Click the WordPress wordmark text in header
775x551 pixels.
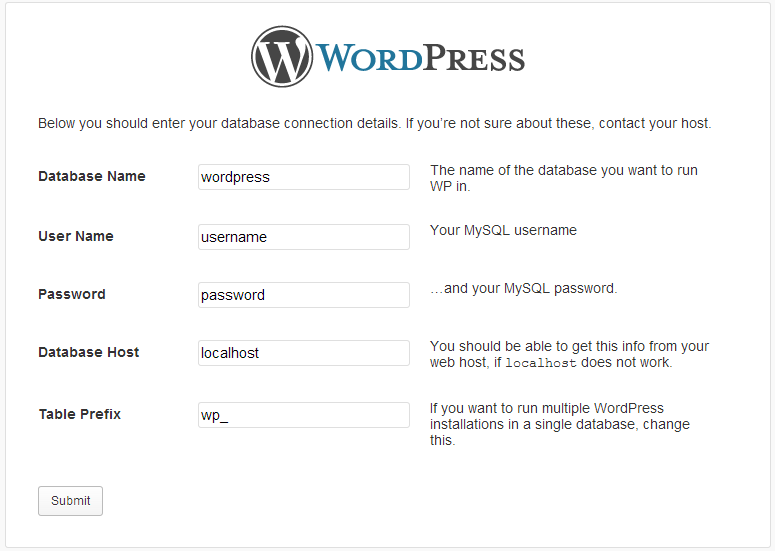(x=421, y=58)
